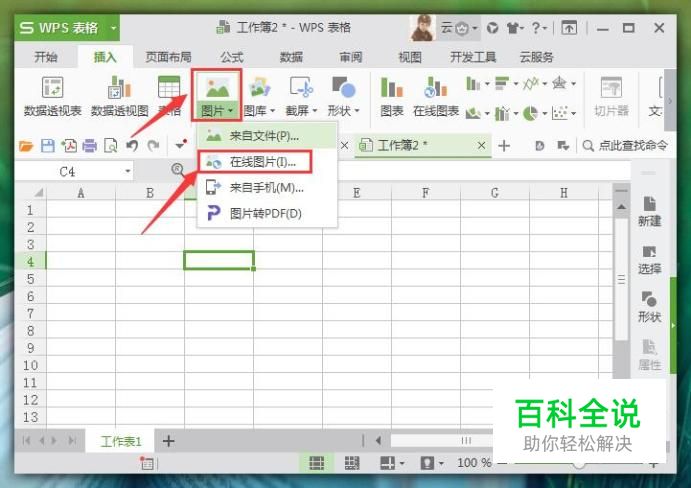Click the C4 Name Box field

point(67,171)
